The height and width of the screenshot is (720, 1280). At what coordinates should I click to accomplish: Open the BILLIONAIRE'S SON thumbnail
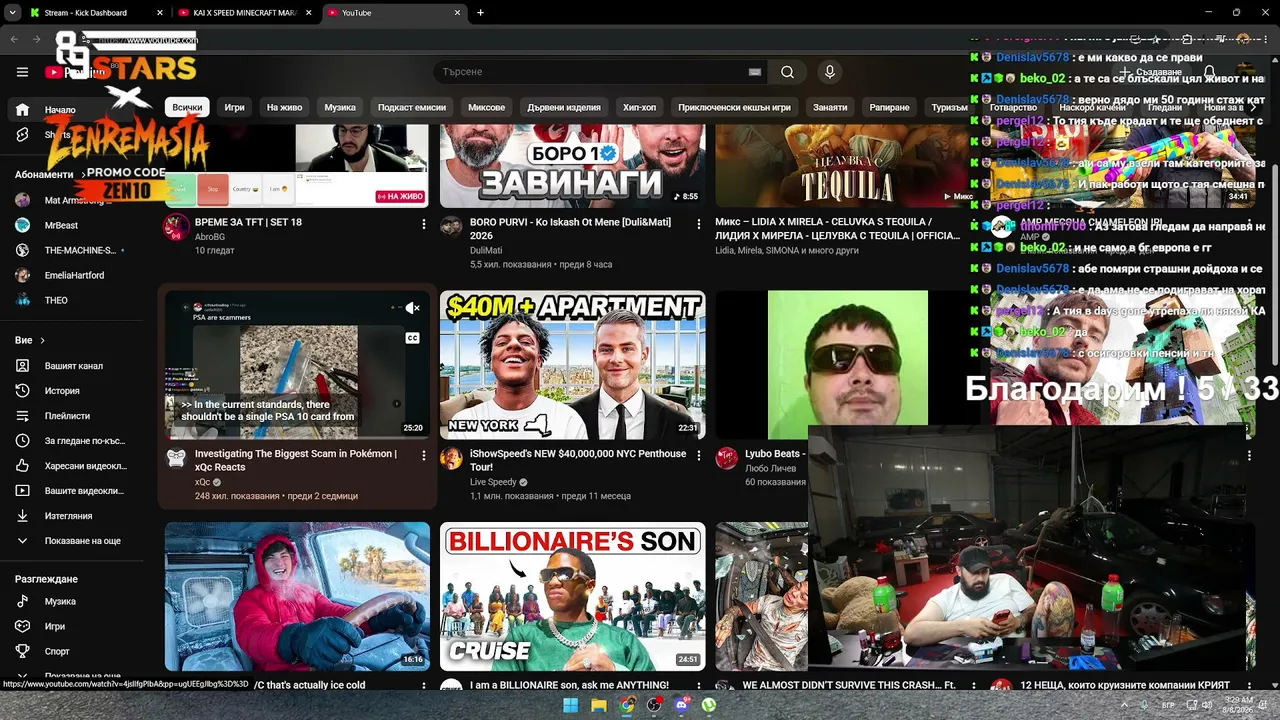click(572, 596)
